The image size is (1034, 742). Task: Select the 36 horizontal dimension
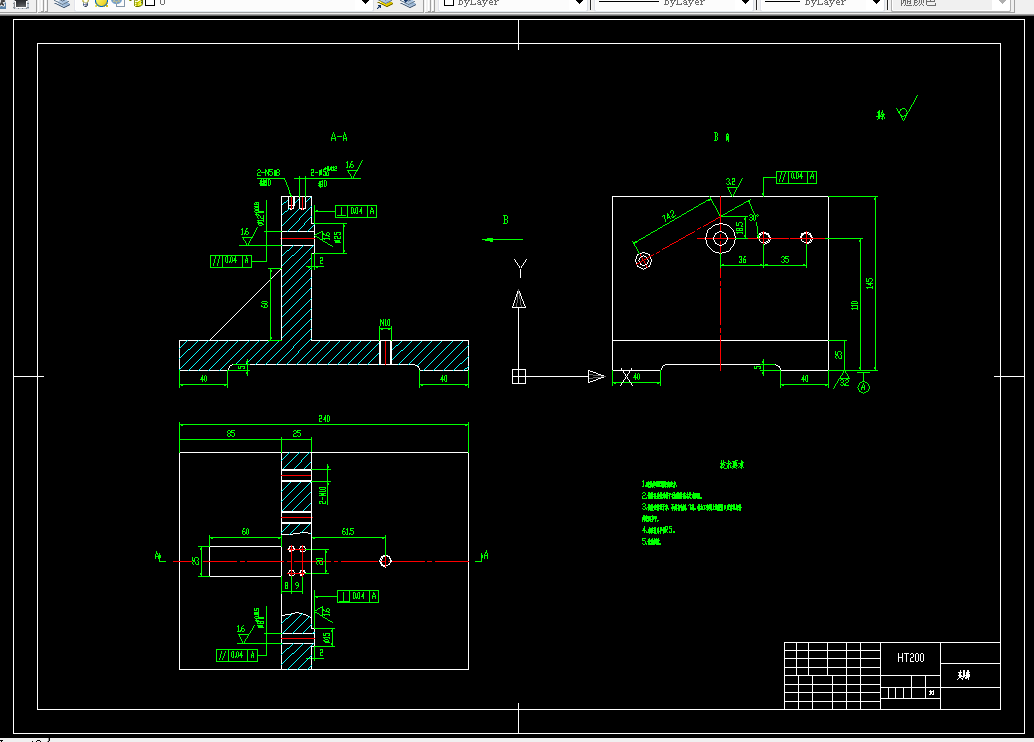point(743,260)
